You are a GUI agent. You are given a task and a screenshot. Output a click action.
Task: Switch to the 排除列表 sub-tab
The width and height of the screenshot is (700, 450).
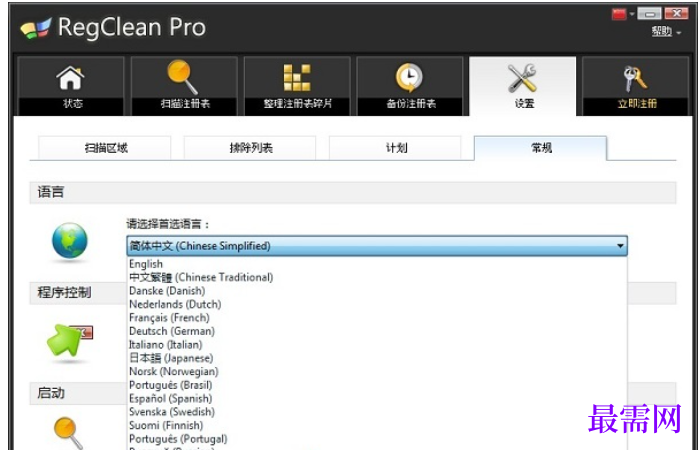tap(250, 148)
